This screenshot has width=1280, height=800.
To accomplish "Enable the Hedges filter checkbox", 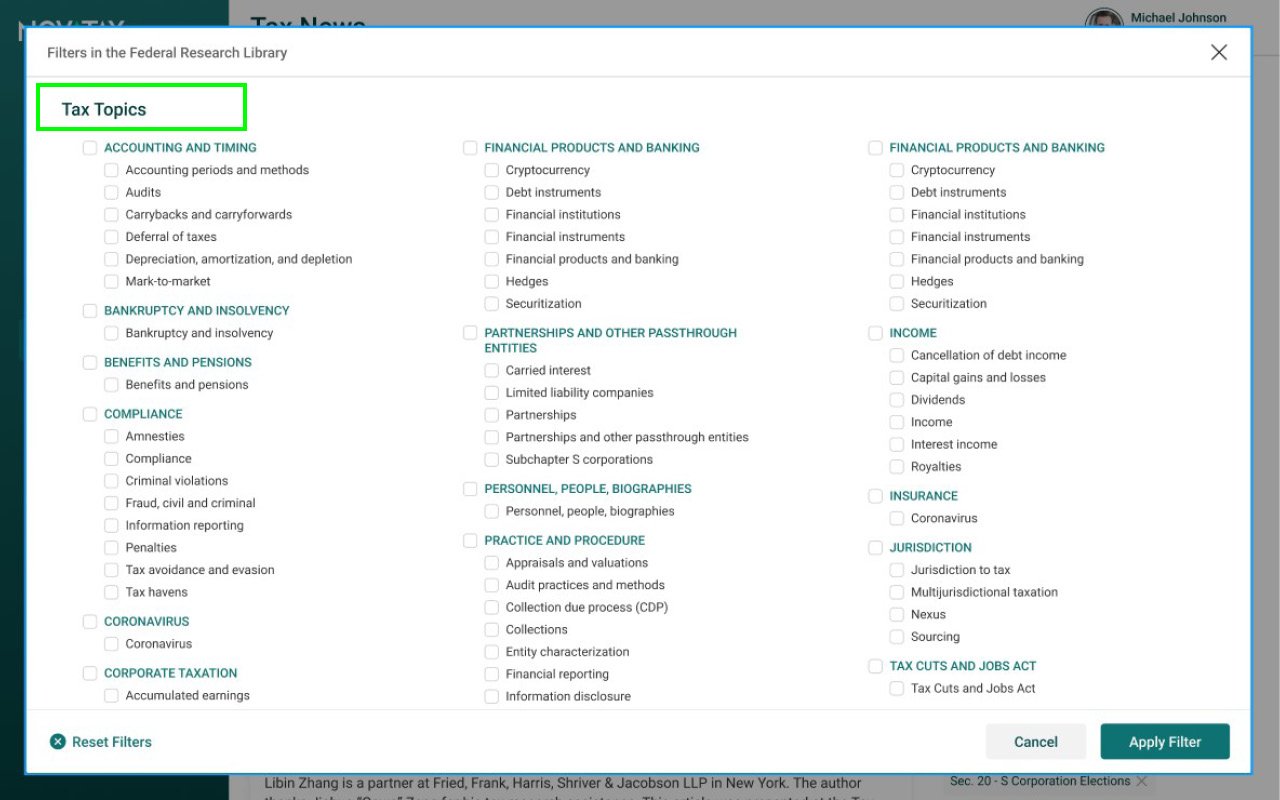I will pos(491,281).
